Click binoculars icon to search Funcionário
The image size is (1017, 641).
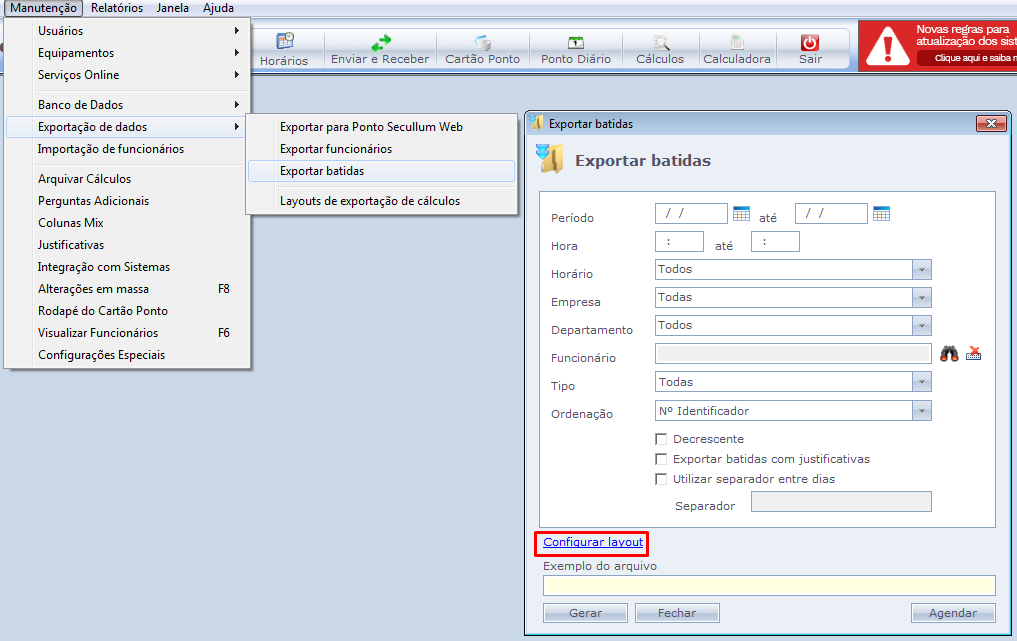(x=949, y=353)
